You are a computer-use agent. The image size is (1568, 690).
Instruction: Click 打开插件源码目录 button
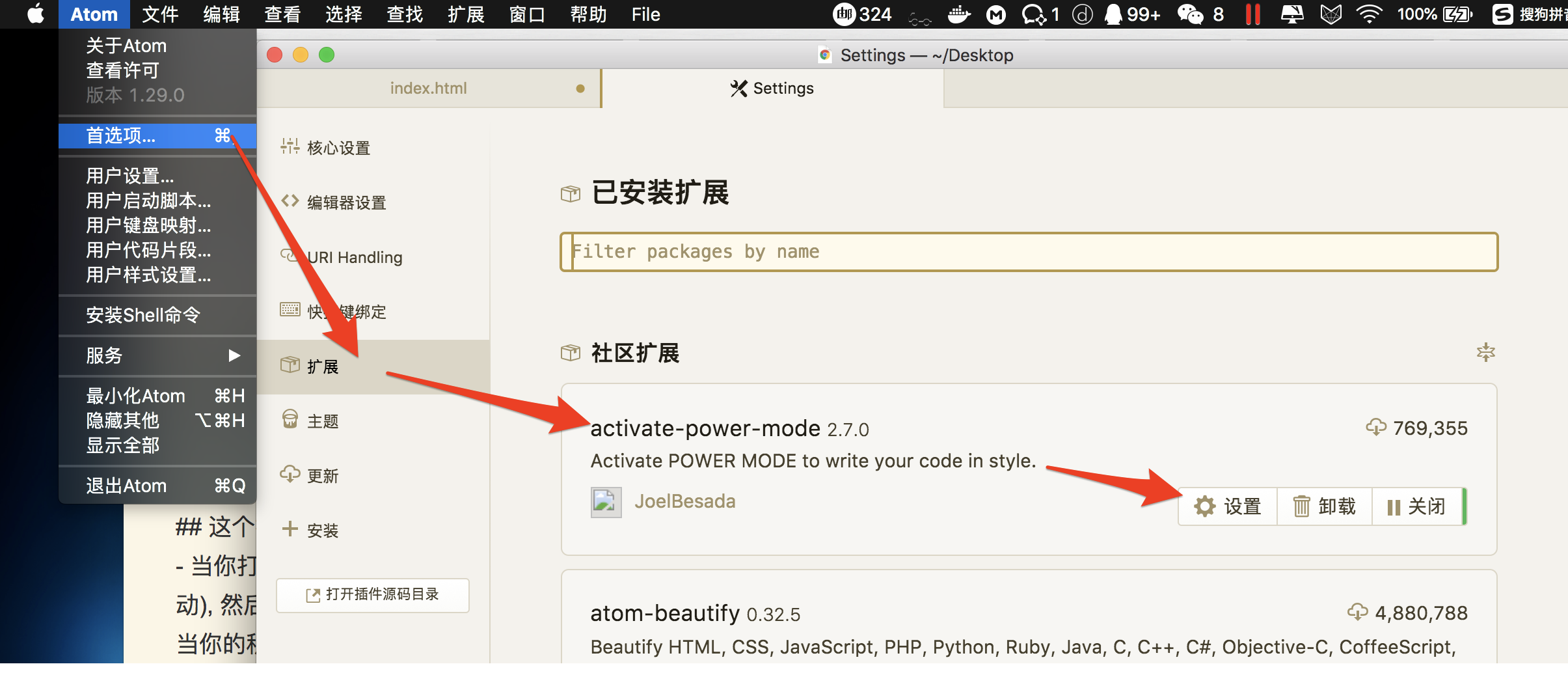[373, 595]
